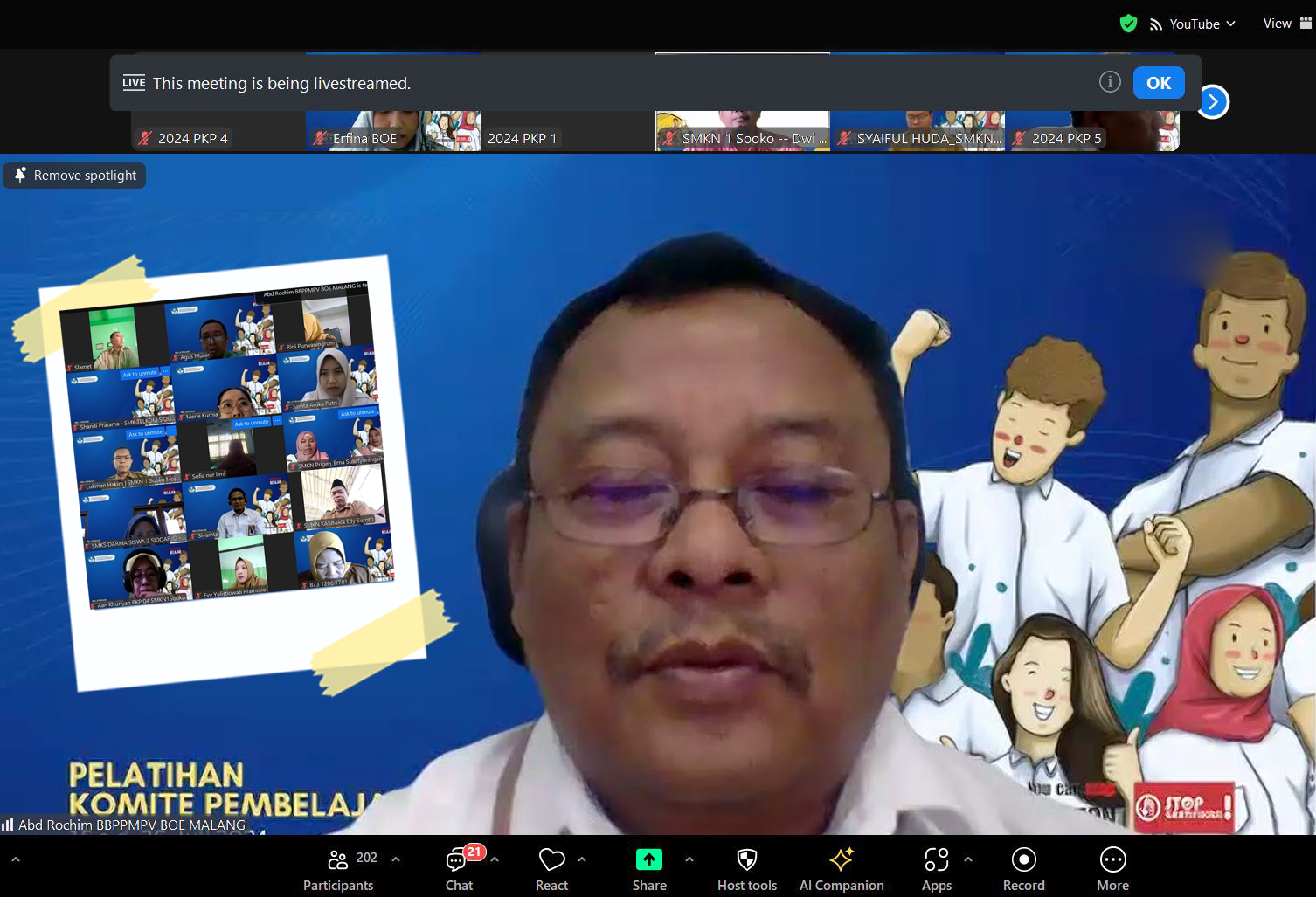Click the green encryption shield icon
The height and width of the screenshot is (897, 1316).
click(1128, 24)
